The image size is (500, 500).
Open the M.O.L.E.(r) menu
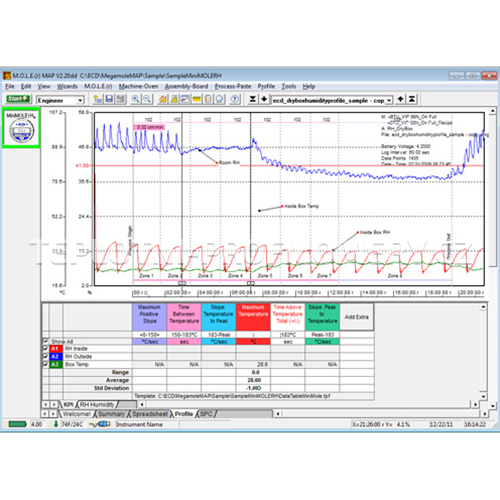[98, 86]
